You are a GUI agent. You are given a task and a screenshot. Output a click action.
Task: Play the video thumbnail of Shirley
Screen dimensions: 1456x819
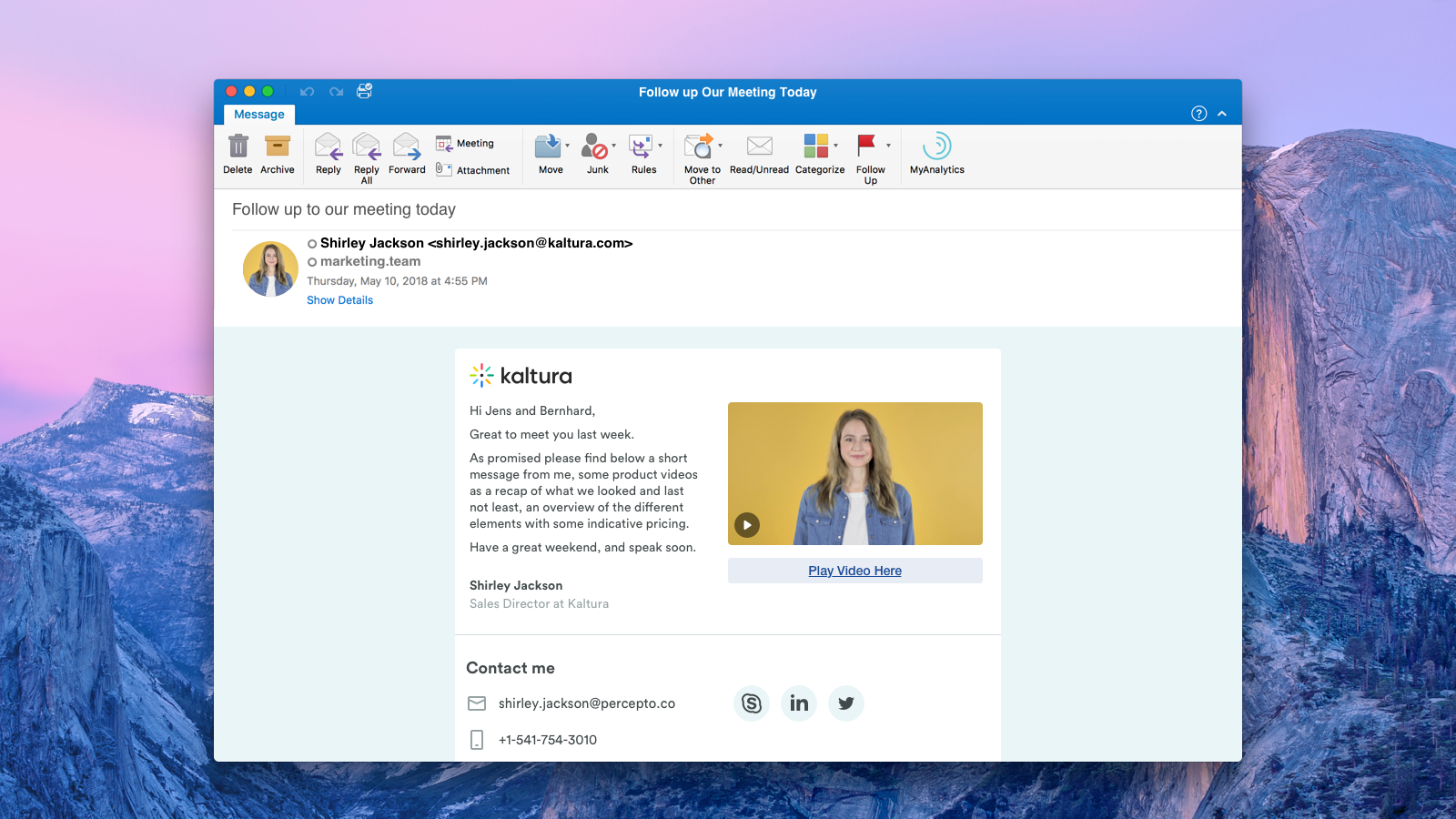[x=747, y=525]
